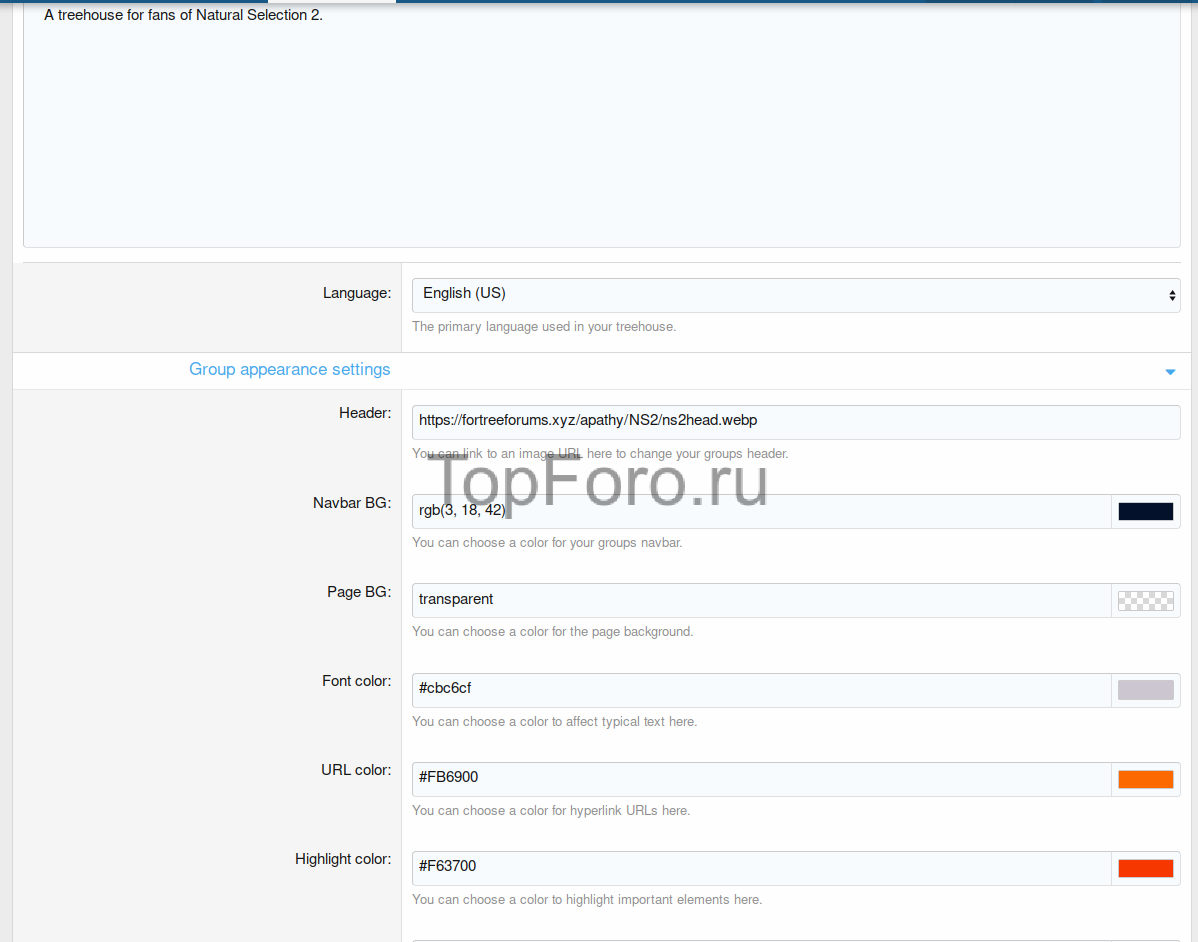Open the dark navy Navbar BG swatch
Screen dimensions: 1198x942
point(1145,511)
